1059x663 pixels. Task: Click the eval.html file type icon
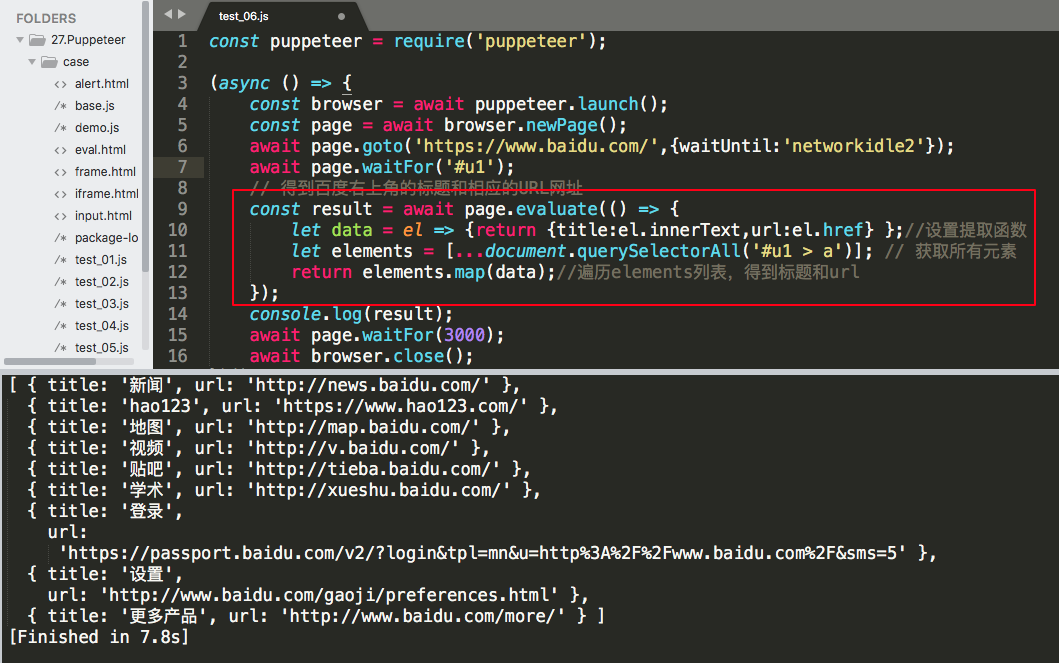pyautogui.click(x=61, y=150)
